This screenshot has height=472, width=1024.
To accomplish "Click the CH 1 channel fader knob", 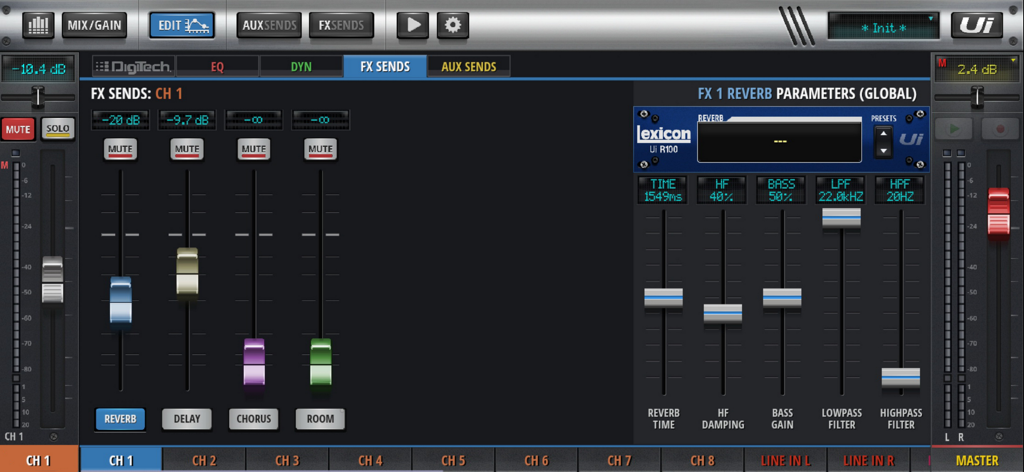I will pyautogui.click(x=53, y=279).
